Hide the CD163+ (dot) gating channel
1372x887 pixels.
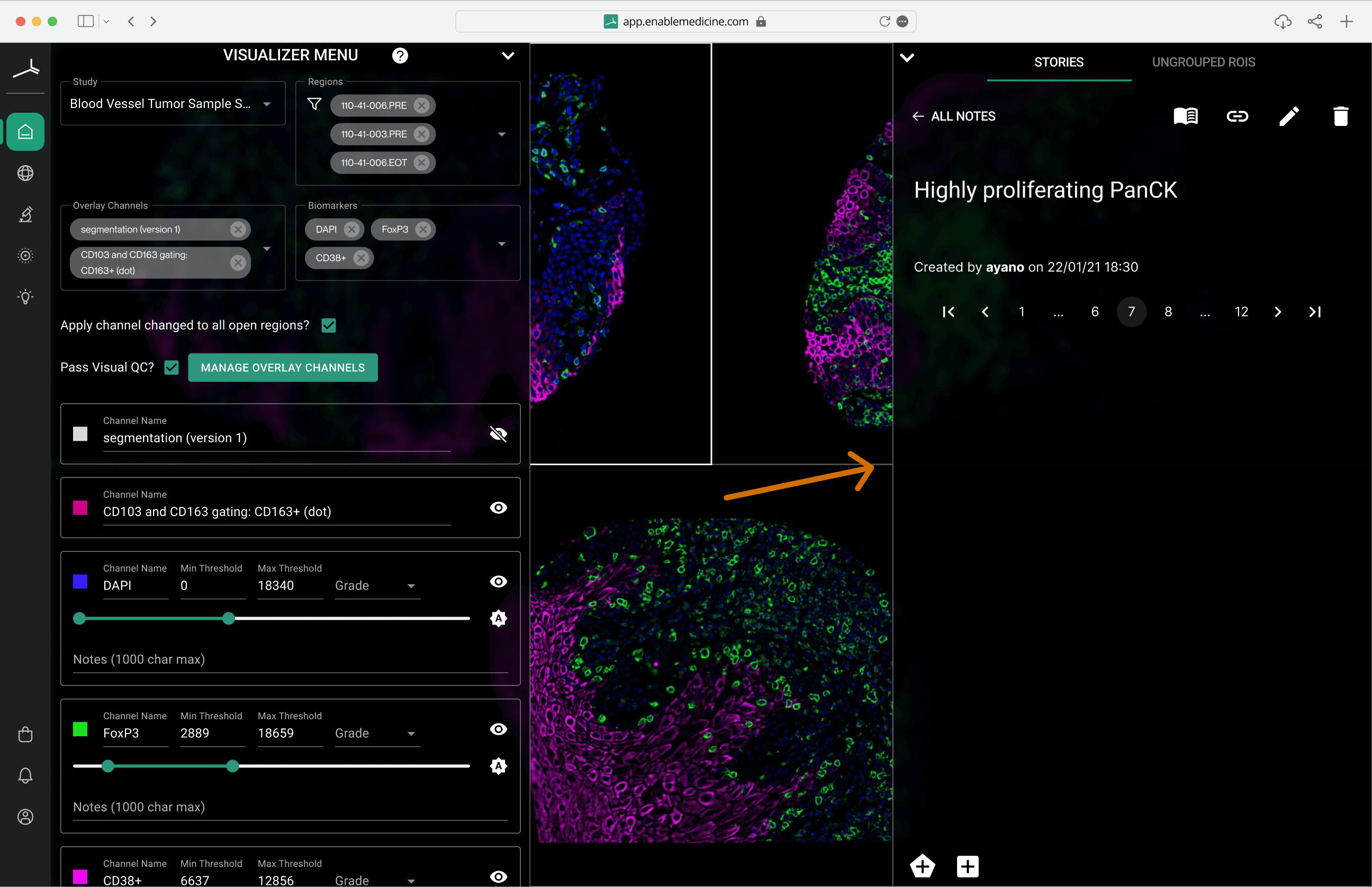pyautogui.click(x=498, y=508)
